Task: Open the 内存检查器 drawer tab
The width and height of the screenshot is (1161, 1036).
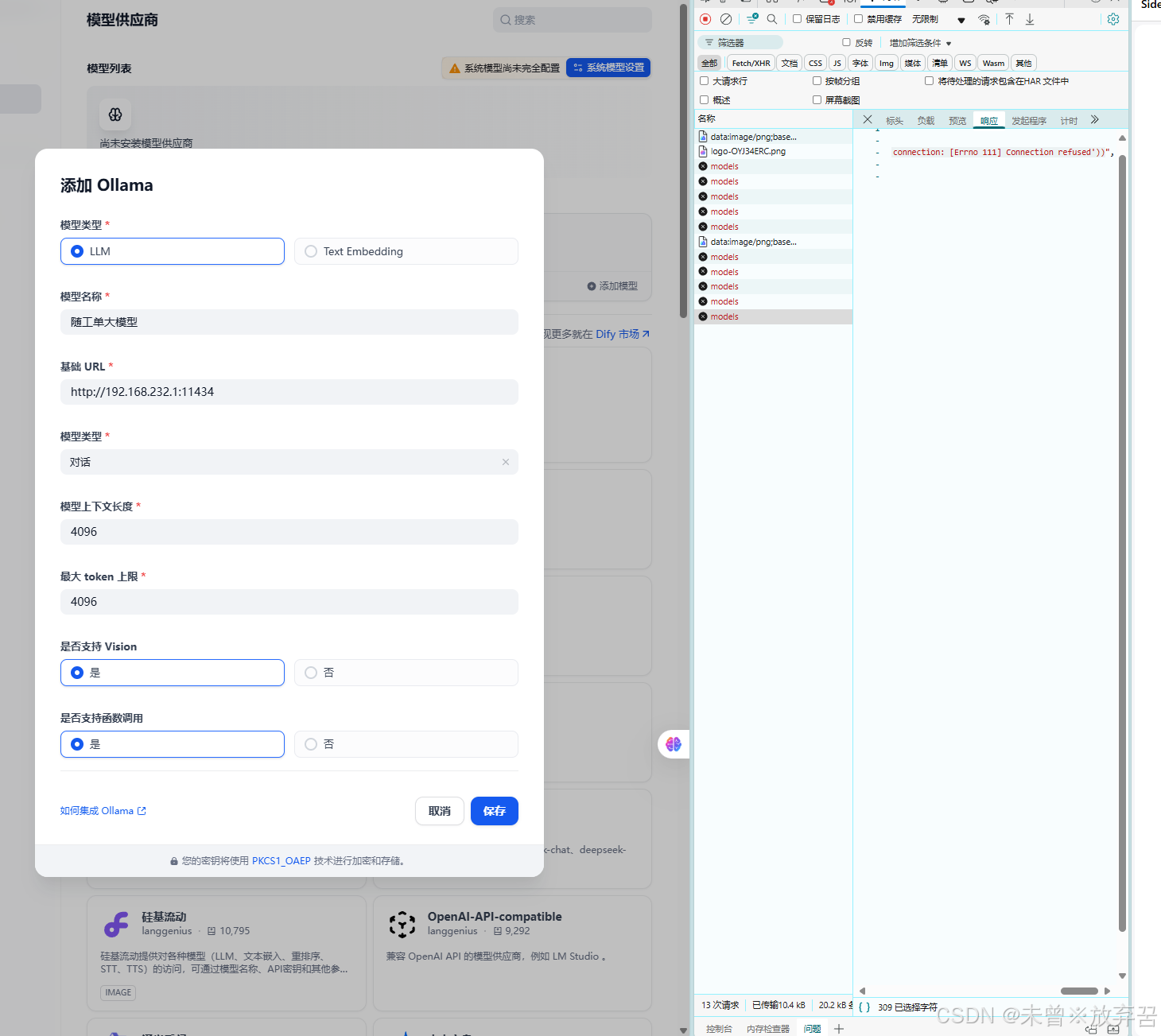Action: pyautogui.click(x=768, y=1029)
